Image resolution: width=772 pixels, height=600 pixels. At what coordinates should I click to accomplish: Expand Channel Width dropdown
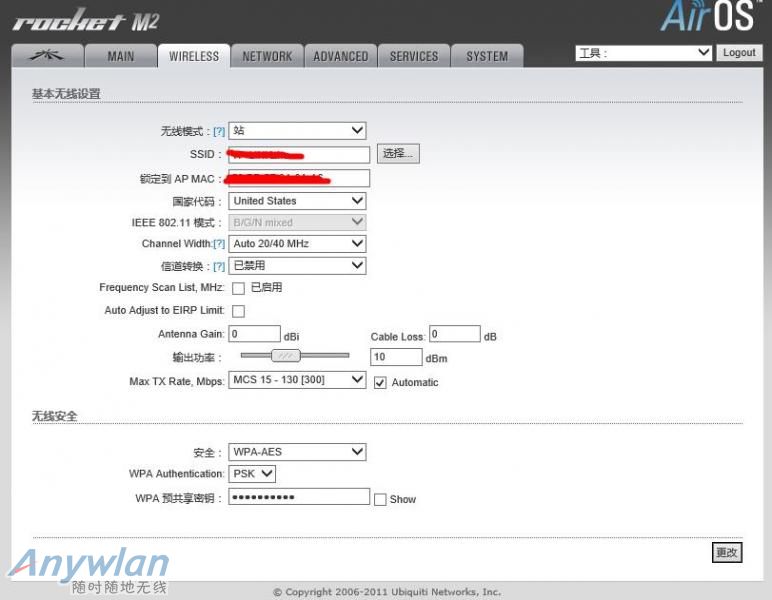[x=297, y=243]
